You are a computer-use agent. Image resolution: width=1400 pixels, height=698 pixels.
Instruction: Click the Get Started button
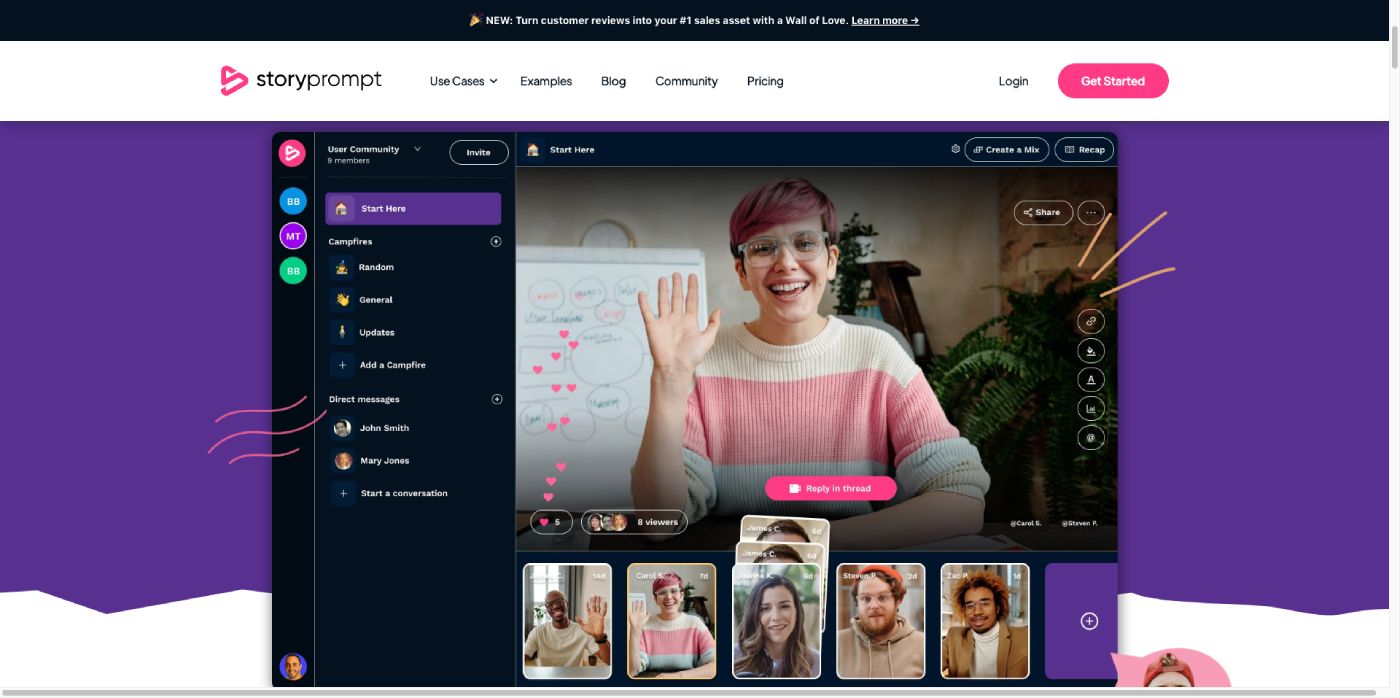pos(1112,81)
